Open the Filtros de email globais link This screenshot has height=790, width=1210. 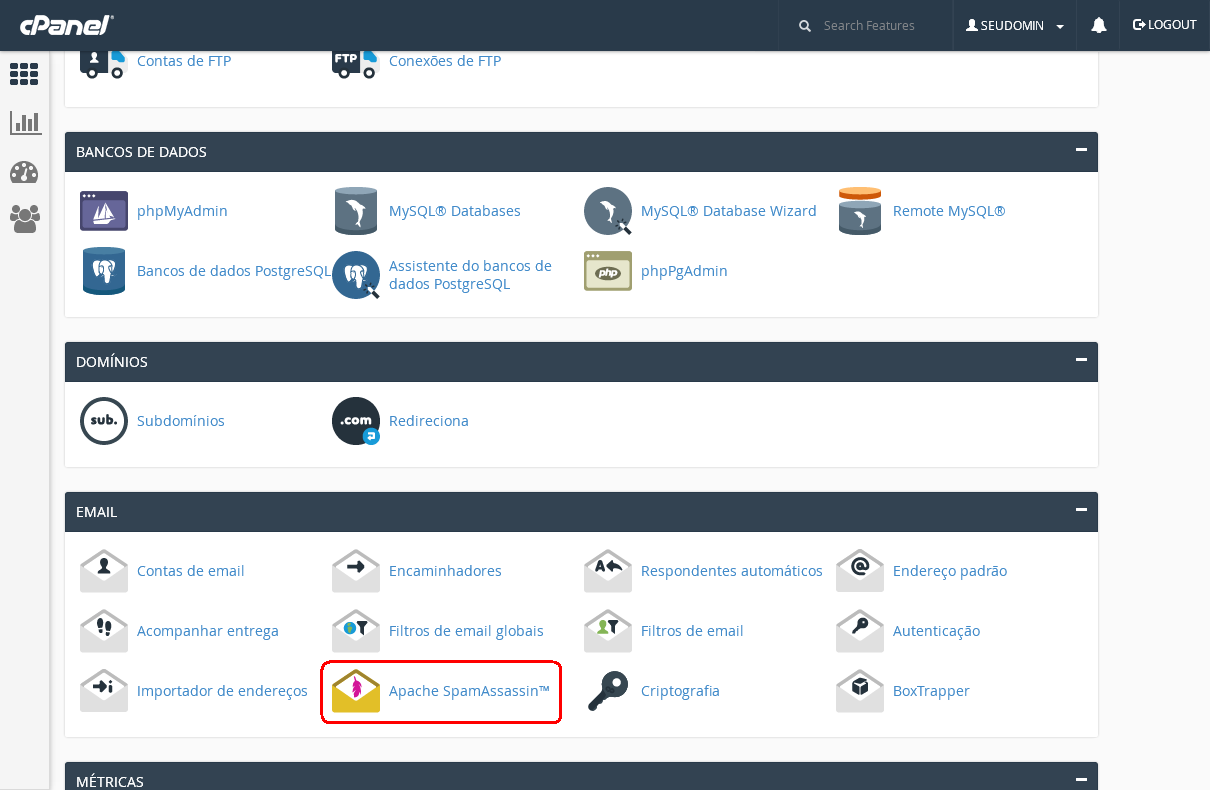click(x=466, y=631)
